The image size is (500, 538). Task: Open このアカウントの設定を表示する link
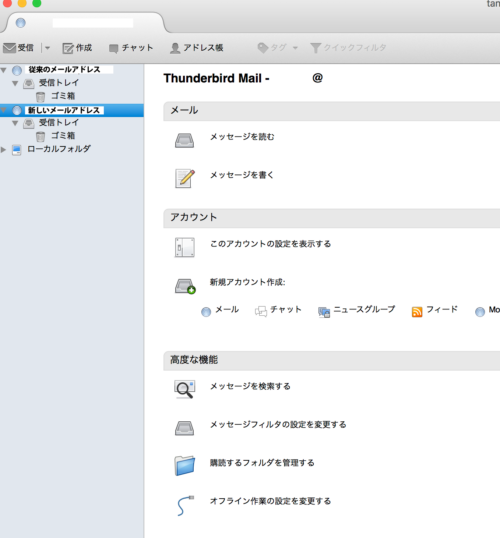point(270,244)
